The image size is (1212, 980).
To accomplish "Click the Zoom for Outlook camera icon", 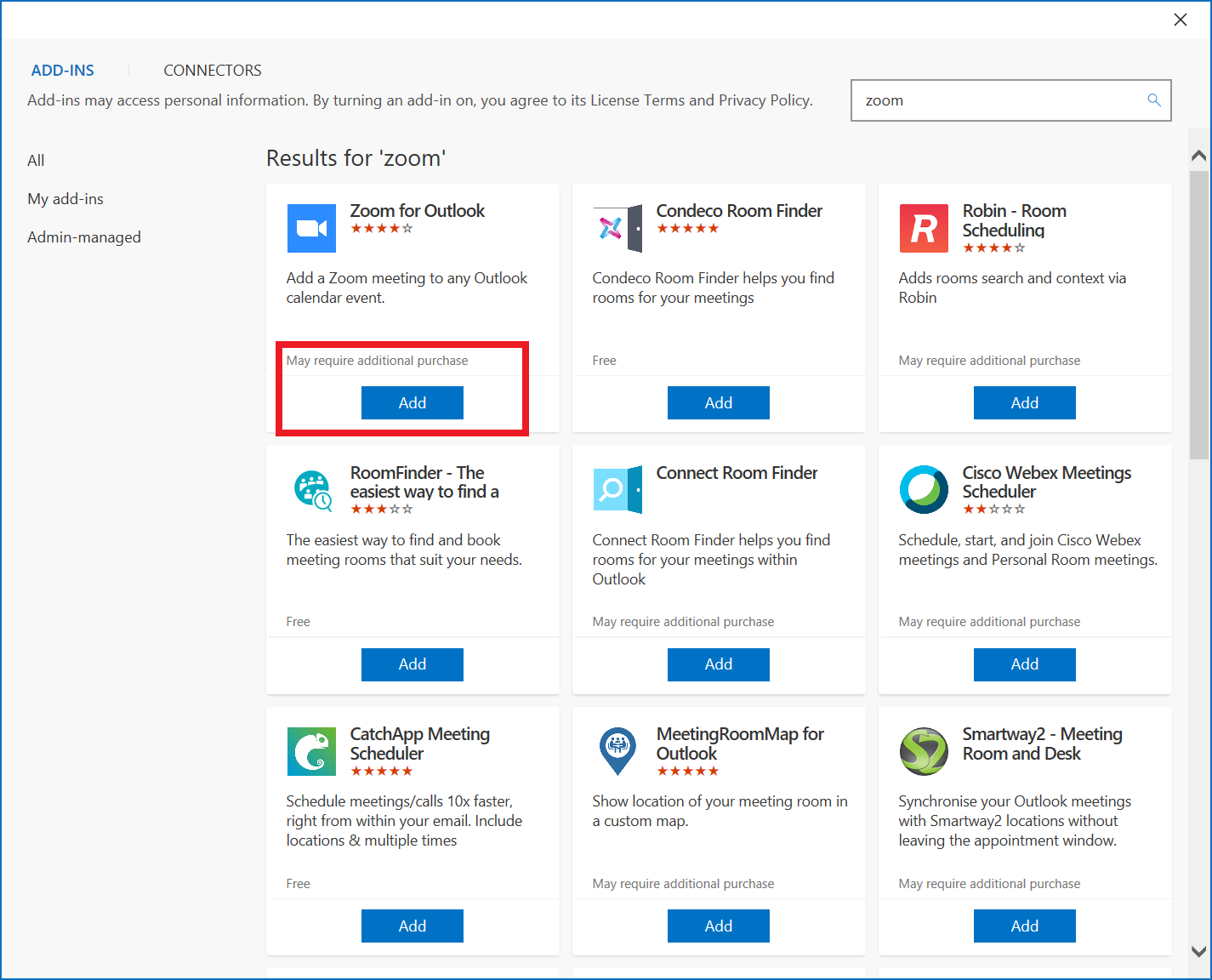I will [311, 228].
